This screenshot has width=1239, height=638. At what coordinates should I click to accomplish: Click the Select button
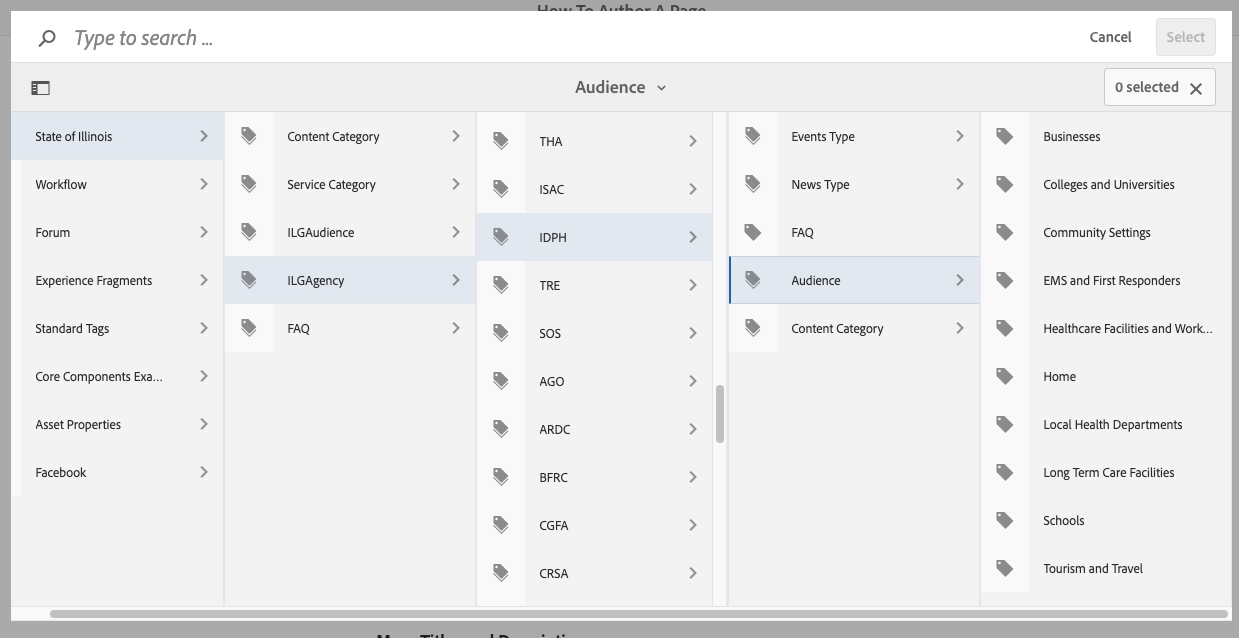(1185, 37)
